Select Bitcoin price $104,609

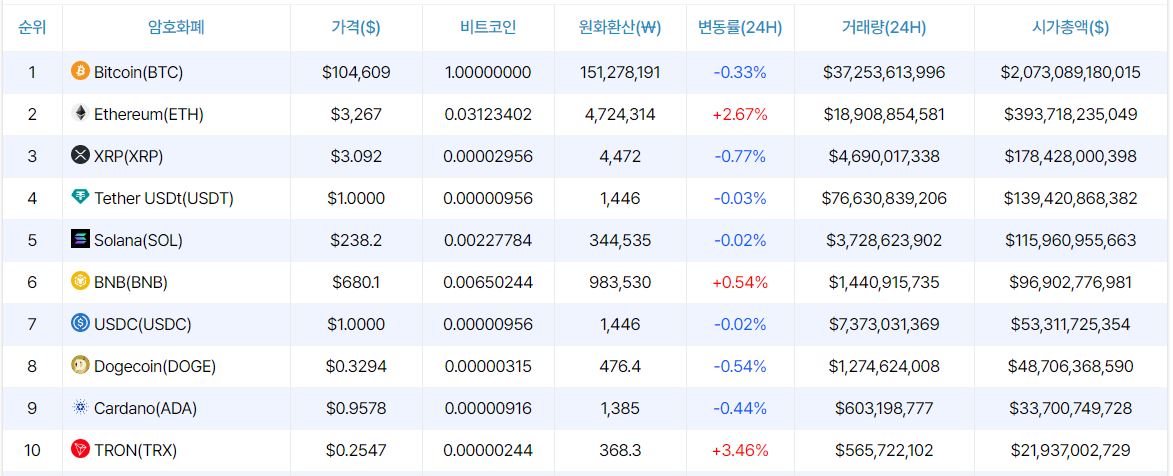[356, 73]
